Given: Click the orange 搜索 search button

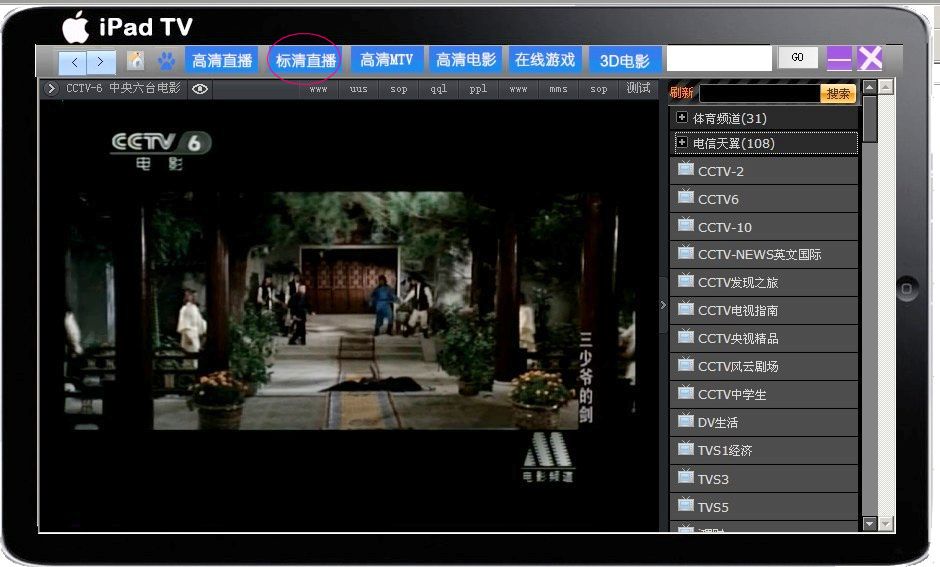Looking at the screenshot, I should 838,94.
